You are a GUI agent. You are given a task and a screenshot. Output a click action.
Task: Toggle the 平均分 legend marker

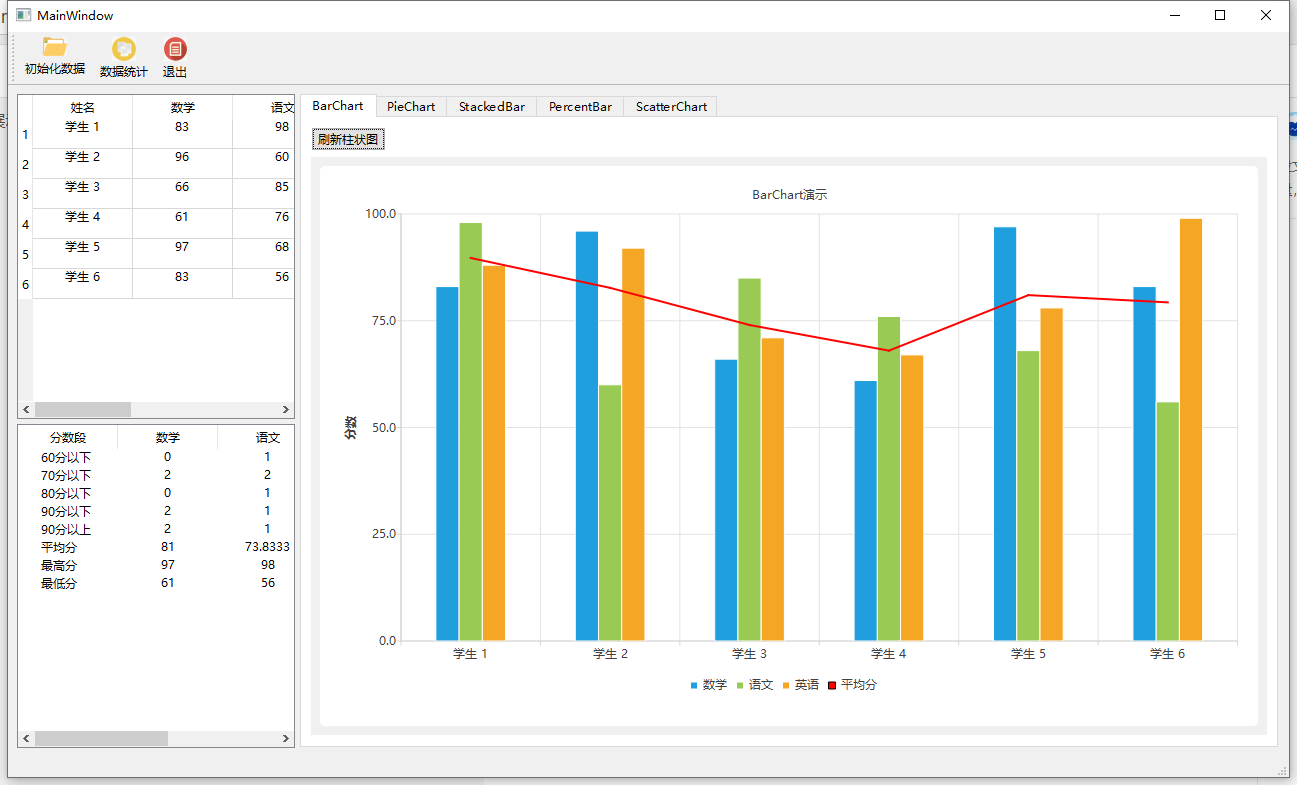tap(856, 684)
